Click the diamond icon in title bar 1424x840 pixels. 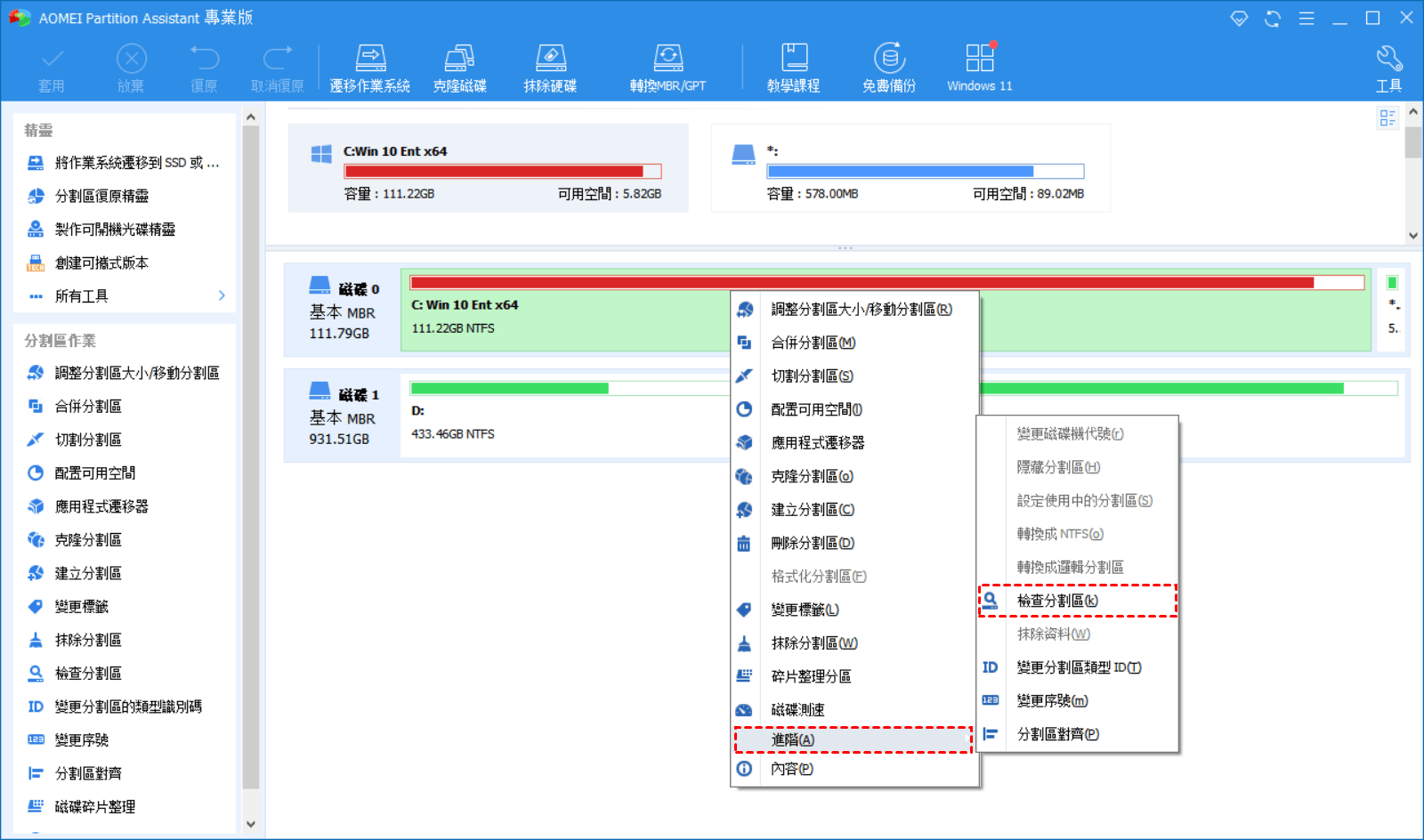(x=1239, y=18)
